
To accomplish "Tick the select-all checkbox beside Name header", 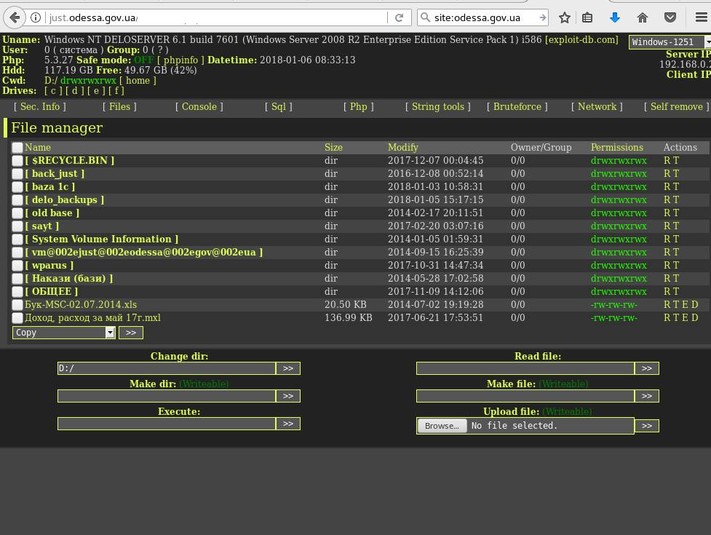I will [x=17, y=148].
